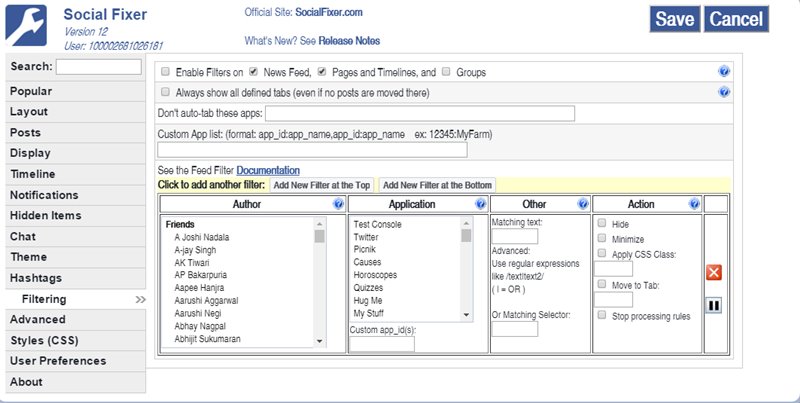Open the Display settings tab
The image size is (800, 403).
(x=75, y=153)
